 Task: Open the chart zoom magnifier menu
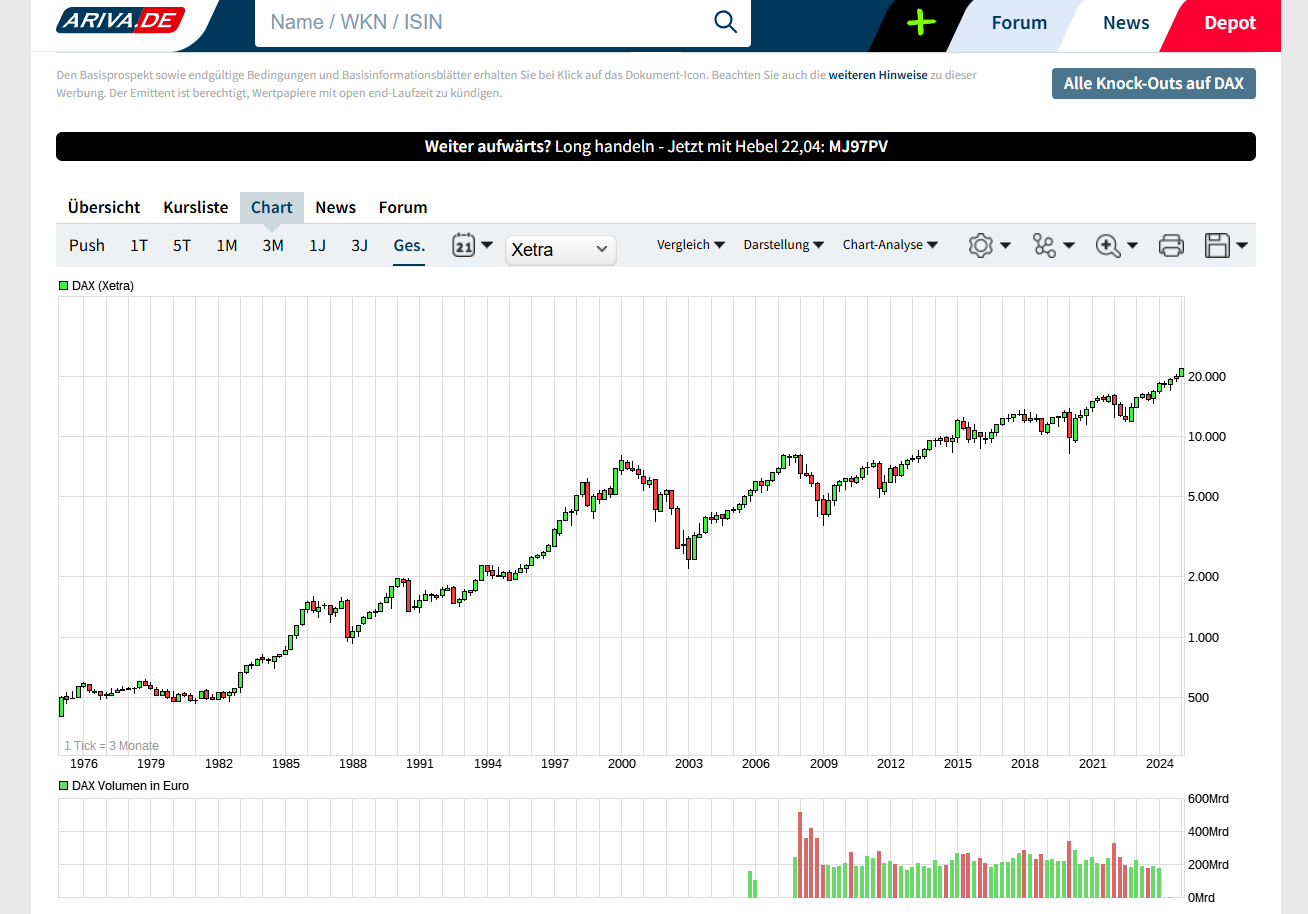[x=1117, y=245]
